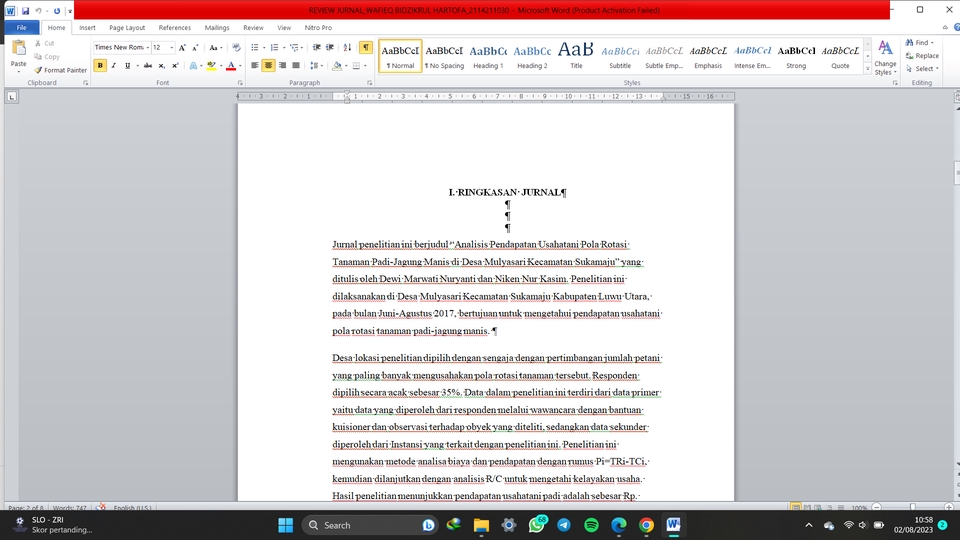The image size is (960, 540).
Task: Open highlight color dropdown arrow
Action: point(220,66)
